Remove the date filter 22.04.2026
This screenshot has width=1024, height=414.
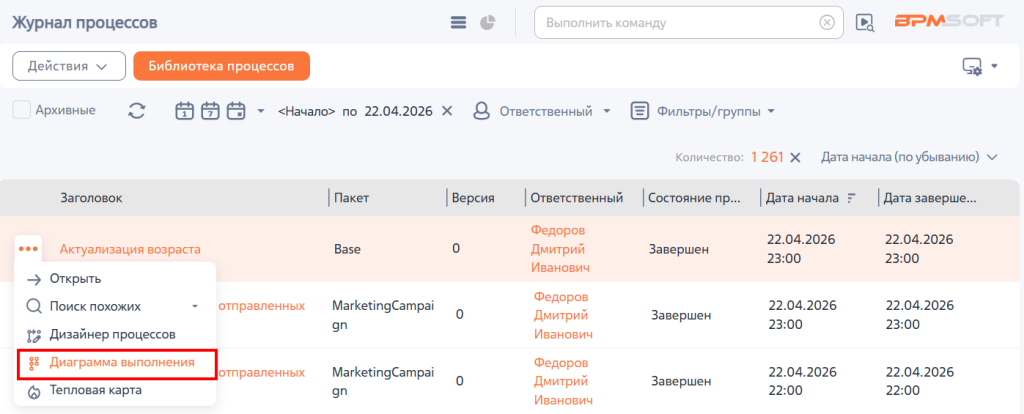click(447, 111)
